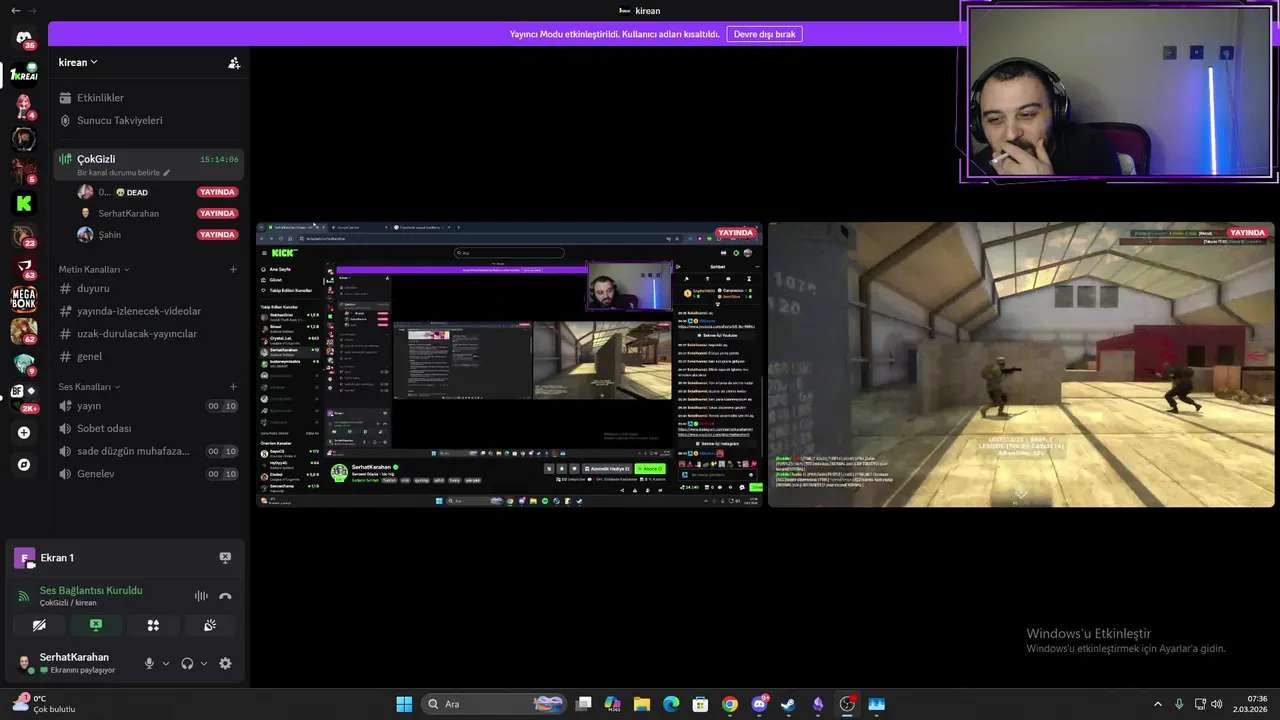Viewport: 1280px width, 720px height.
Task: Open headphone output options arrow
Action: pos(204,663)
